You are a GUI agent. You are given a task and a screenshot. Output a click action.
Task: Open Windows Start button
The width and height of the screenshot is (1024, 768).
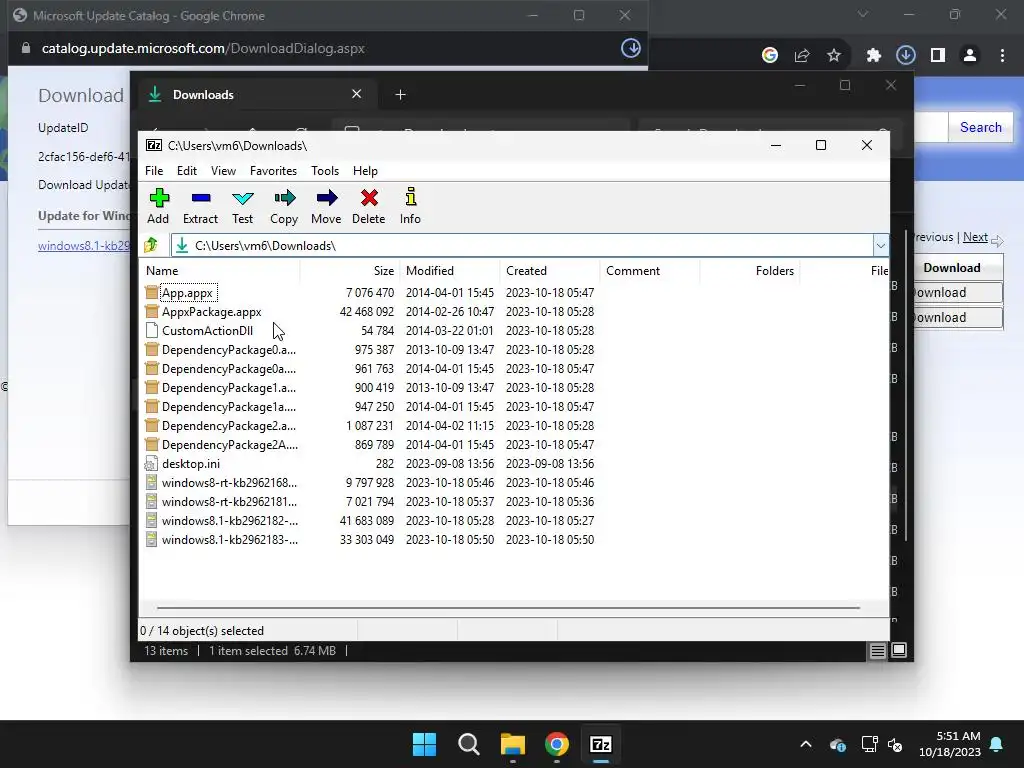click(424, 744)
